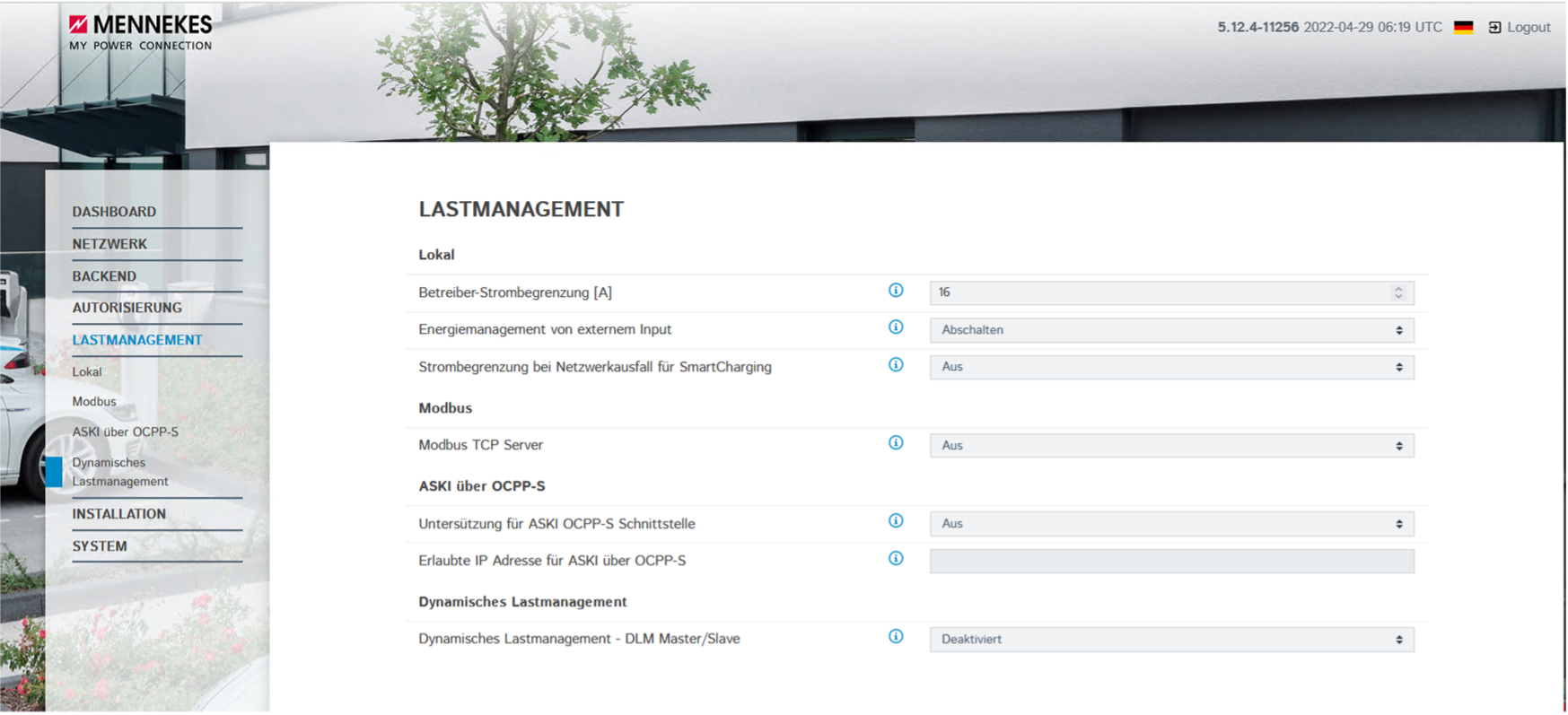The height and width of the screenshot is (715, 1568).
Task: Open the Dashboard menu item
Action: pyautogui.click(x=114, y=212)
